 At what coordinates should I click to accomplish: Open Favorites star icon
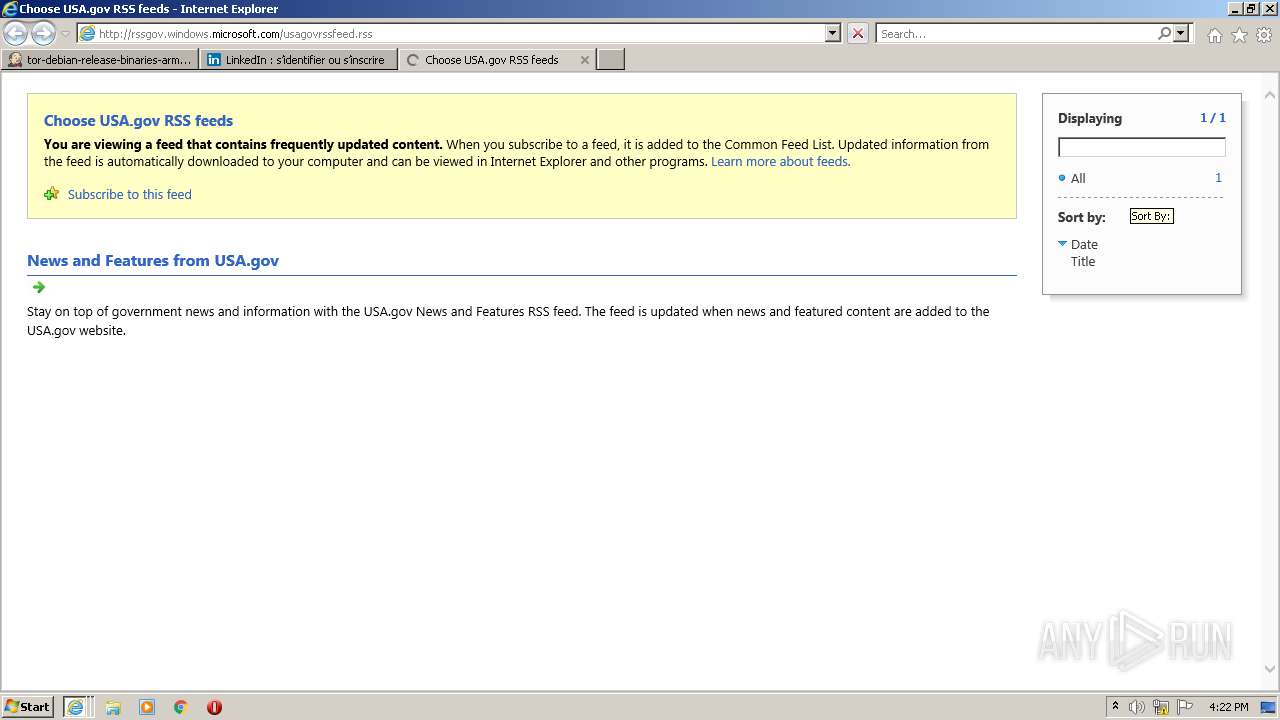(x=1239, y=35)
